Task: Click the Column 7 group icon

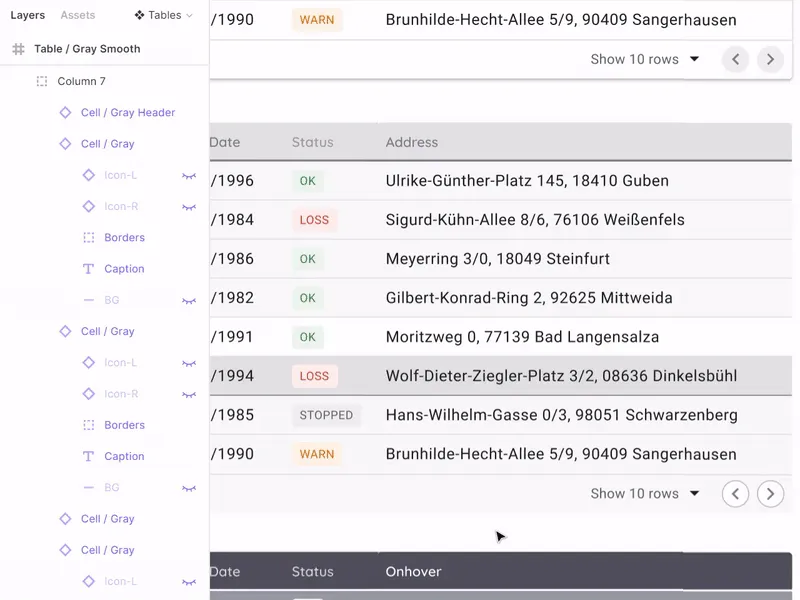Action: 42,81
